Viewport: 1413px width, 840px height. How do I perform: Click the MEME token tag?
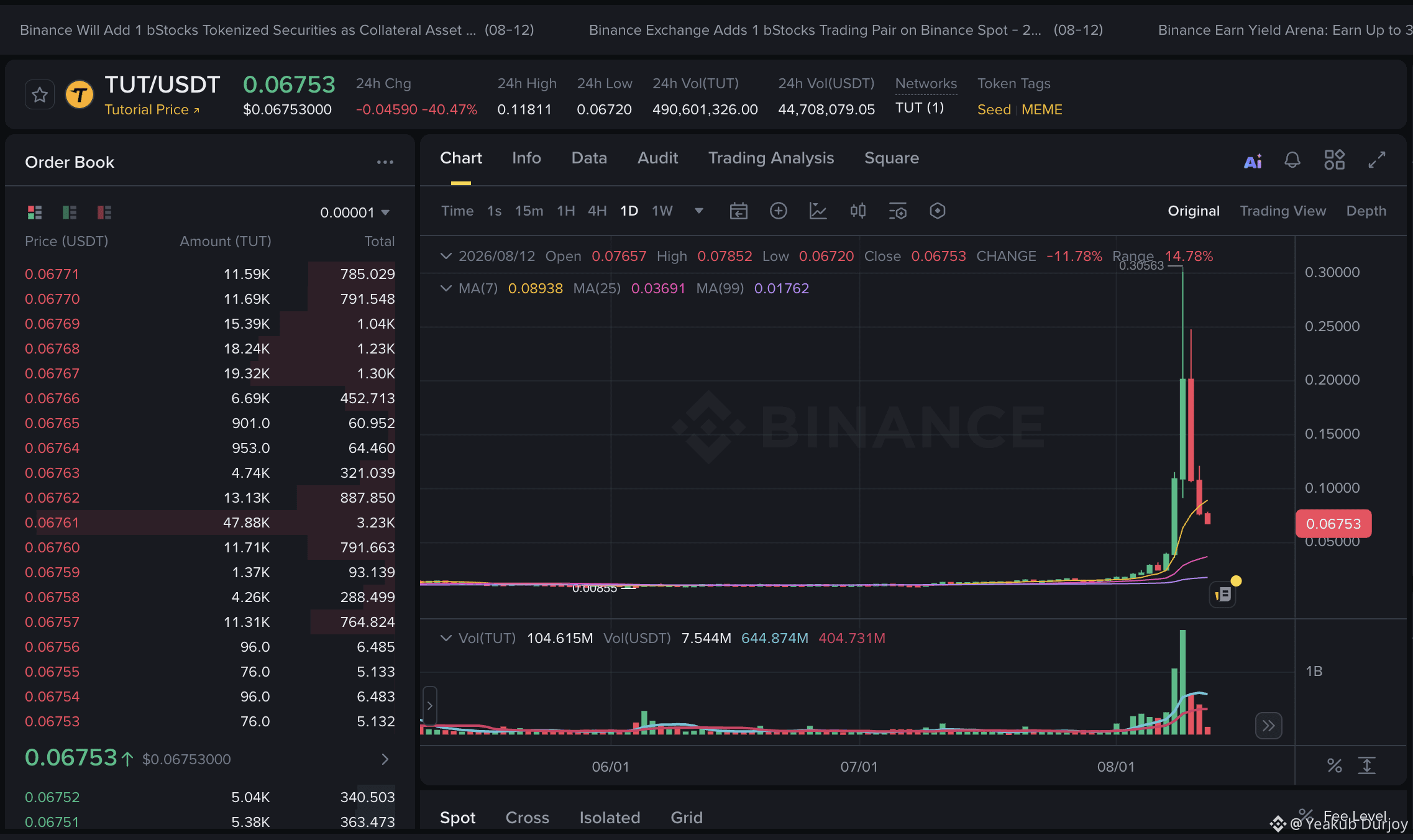pos(1042,109)
